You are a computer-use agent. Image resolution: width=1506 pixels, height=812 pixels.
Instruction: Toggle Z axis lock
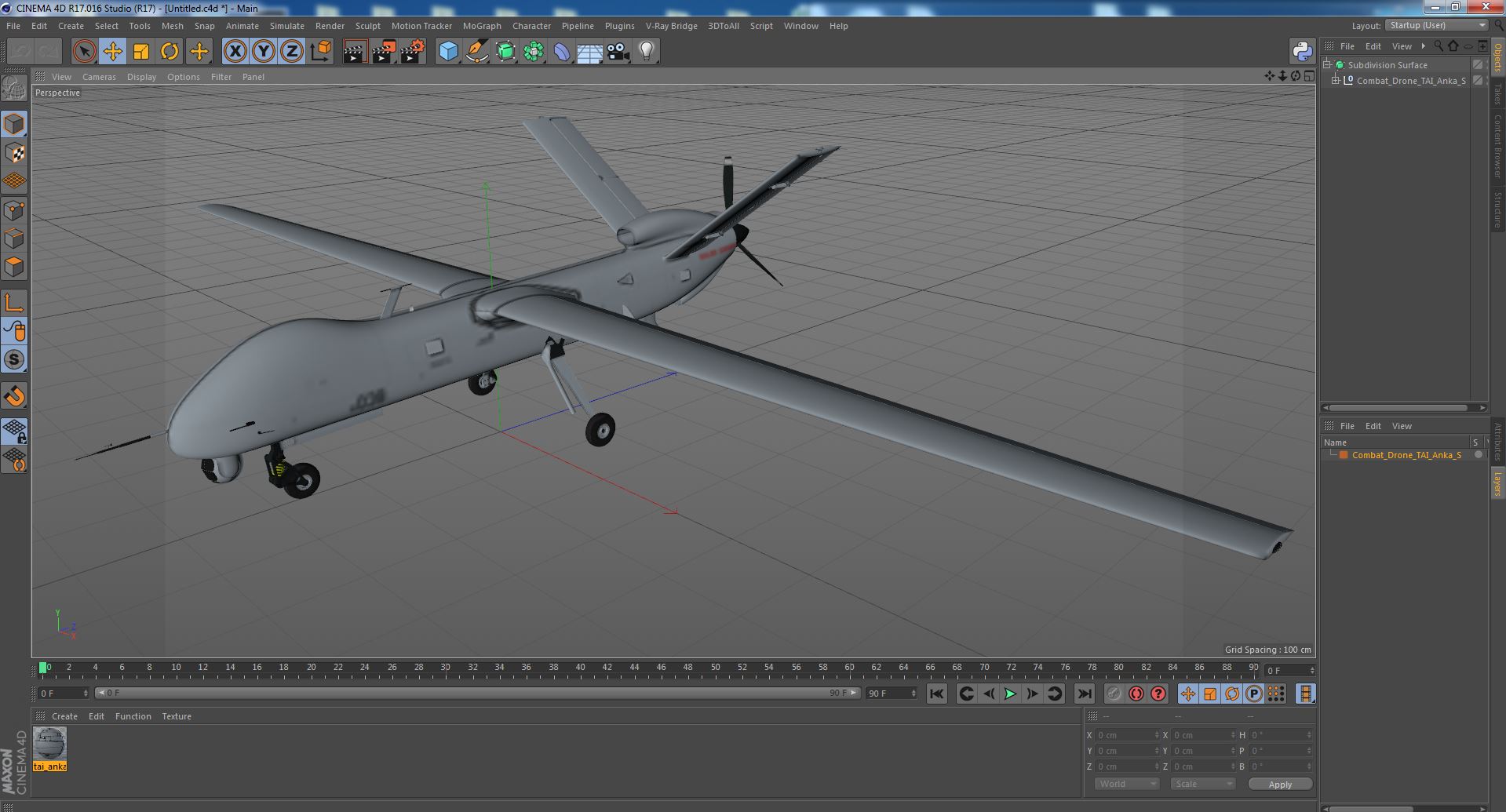click(x=292, y=52)
